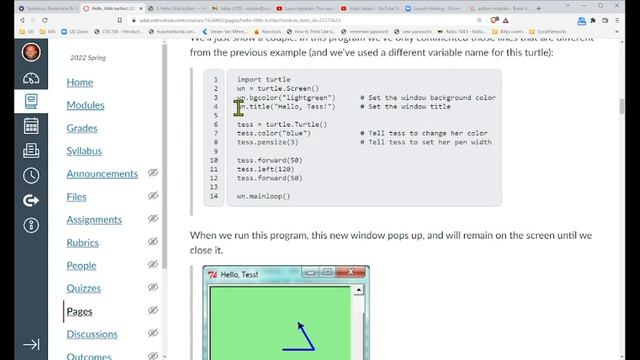Click hidden-eye icon beside People
Image resolution: width=640 pixels, height=360 pixels.
153,264
